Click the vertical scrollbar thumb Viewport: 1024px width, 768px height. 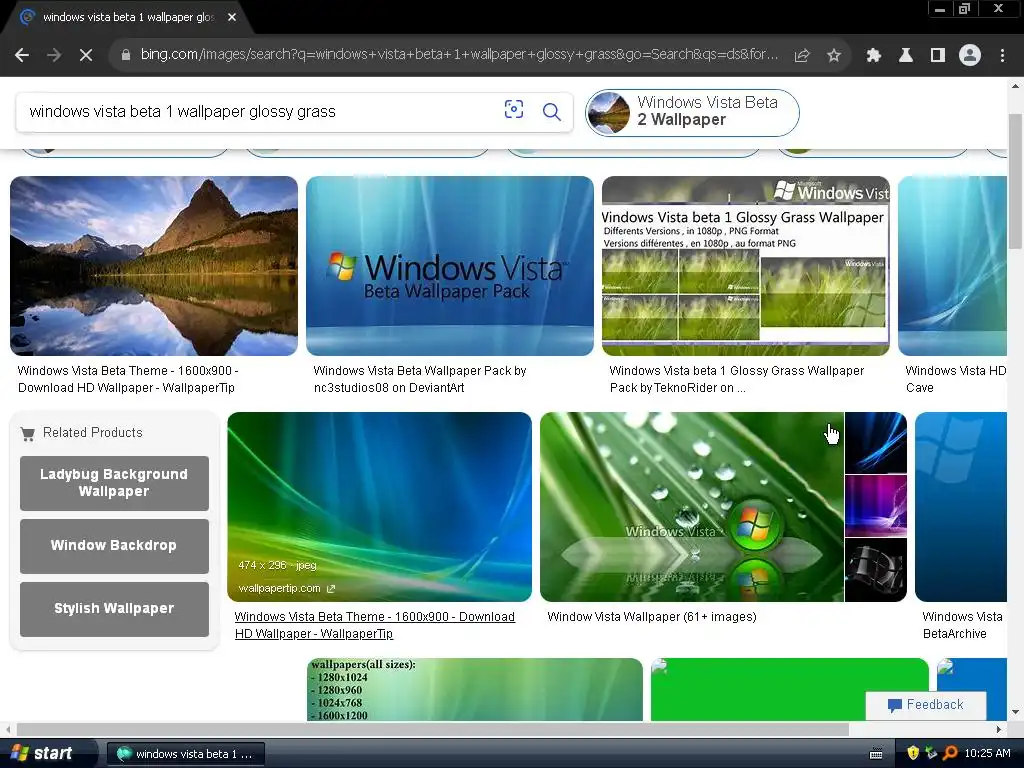(x=1015, y=181)
